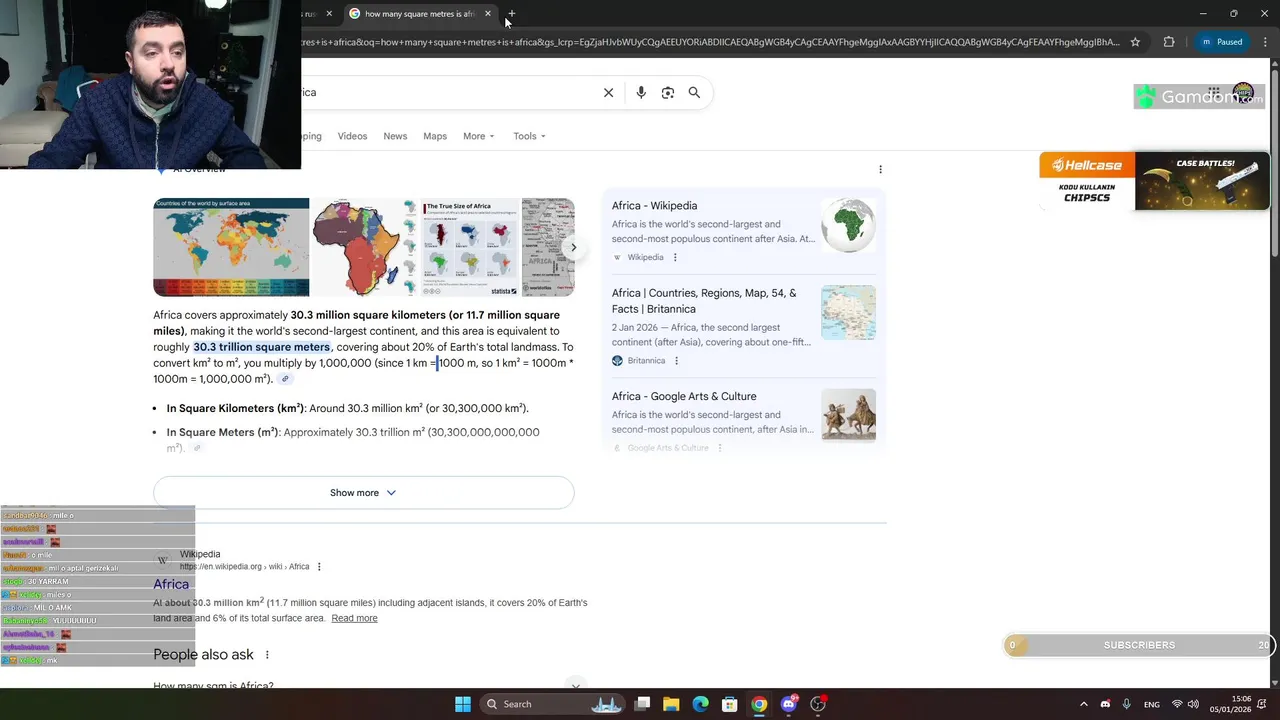Screen dimensions: 1280x720
Task: Open Task View on the taskbar
Action: pos(642,704)
